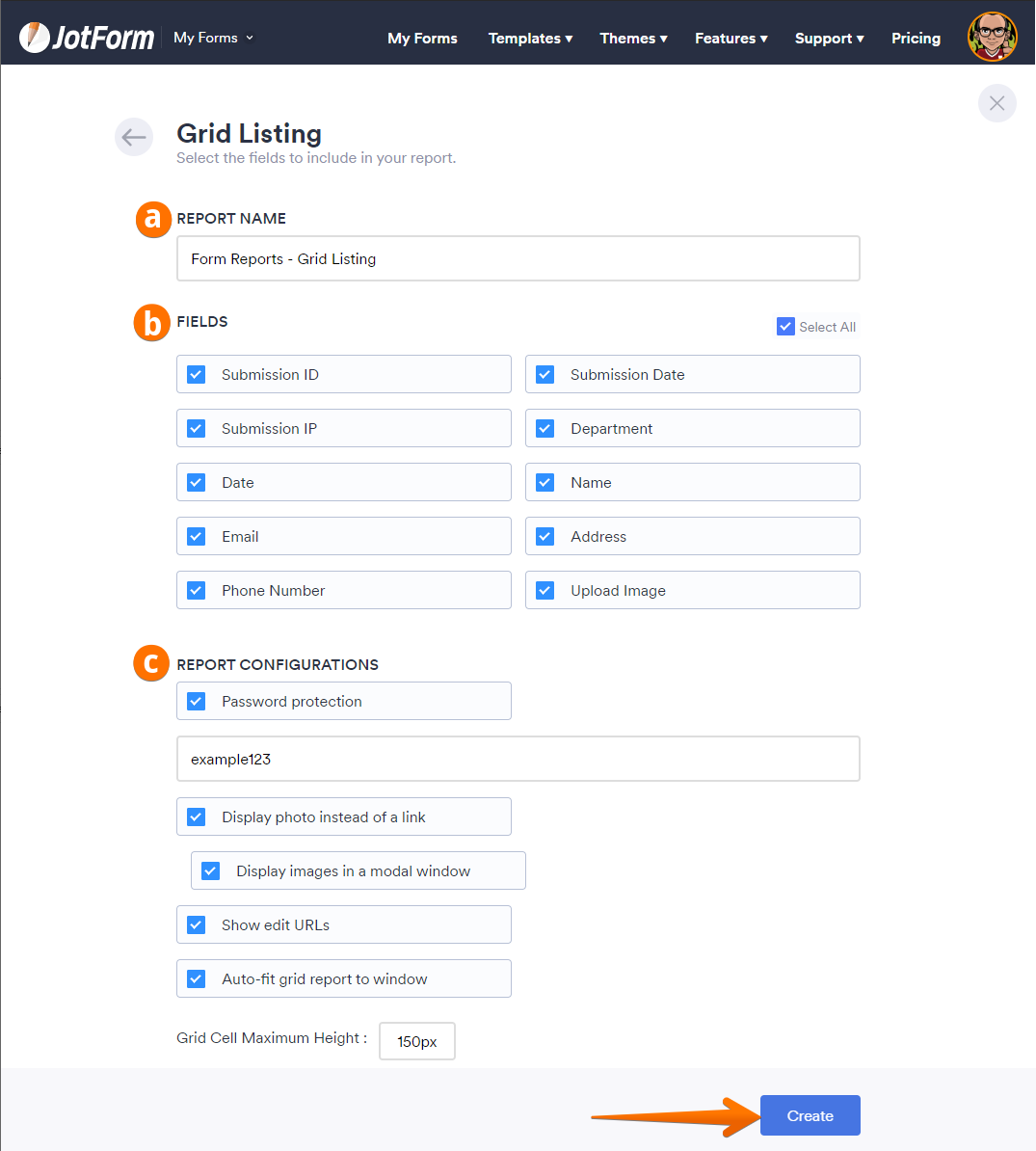Uncheck the Submission Date field

(545, 374)
